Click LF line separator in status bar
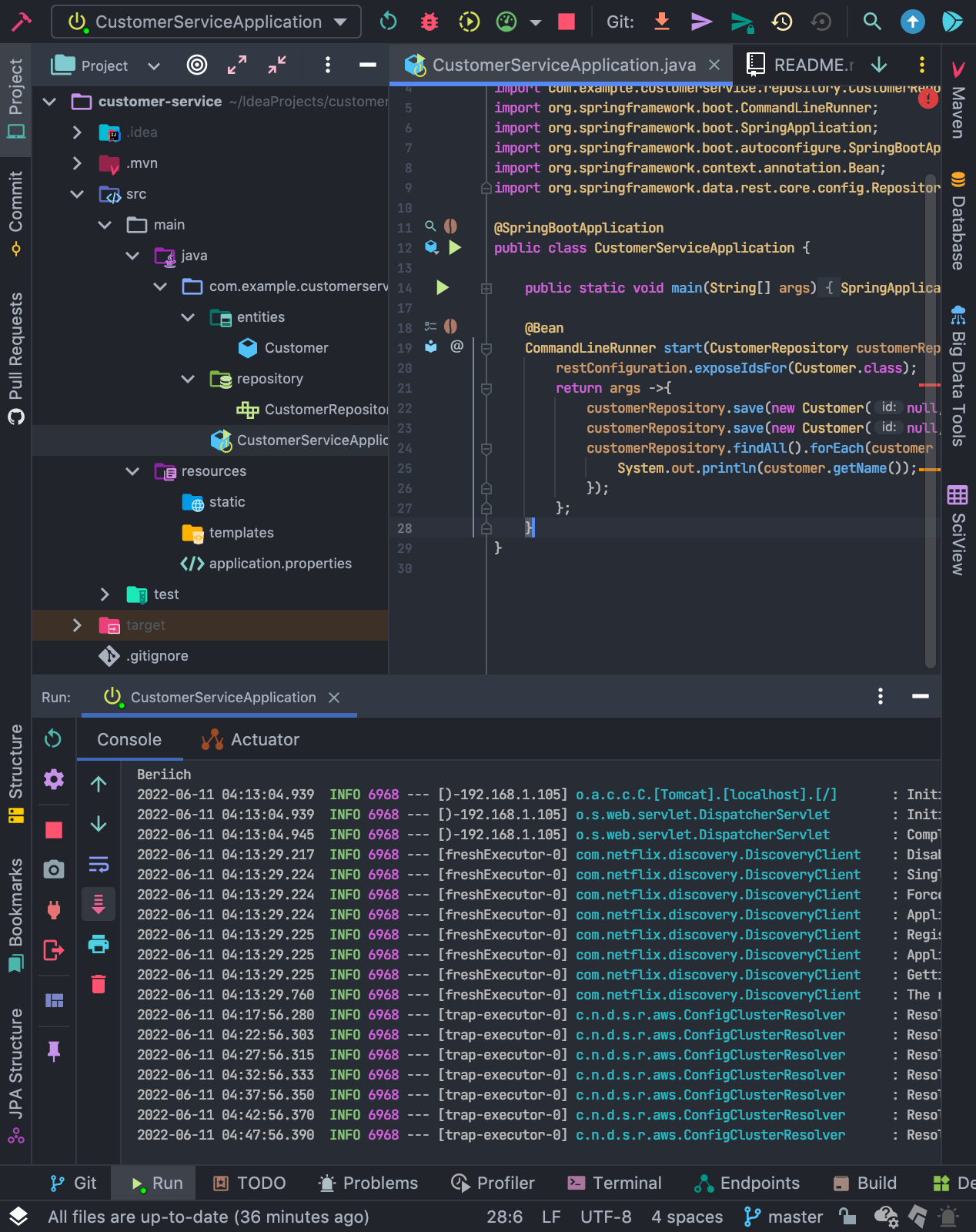976x1232 pixels. (x=551, y=1217)
